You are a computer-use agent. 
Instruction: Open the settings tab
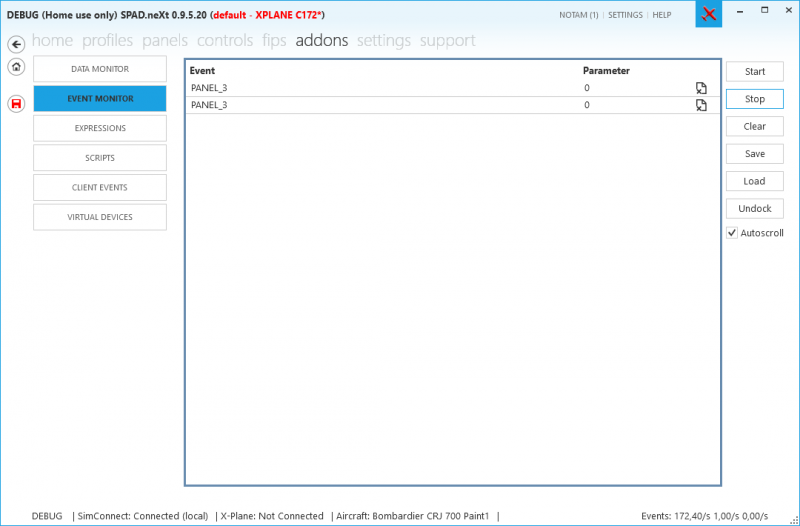click(x=384, y=40)
